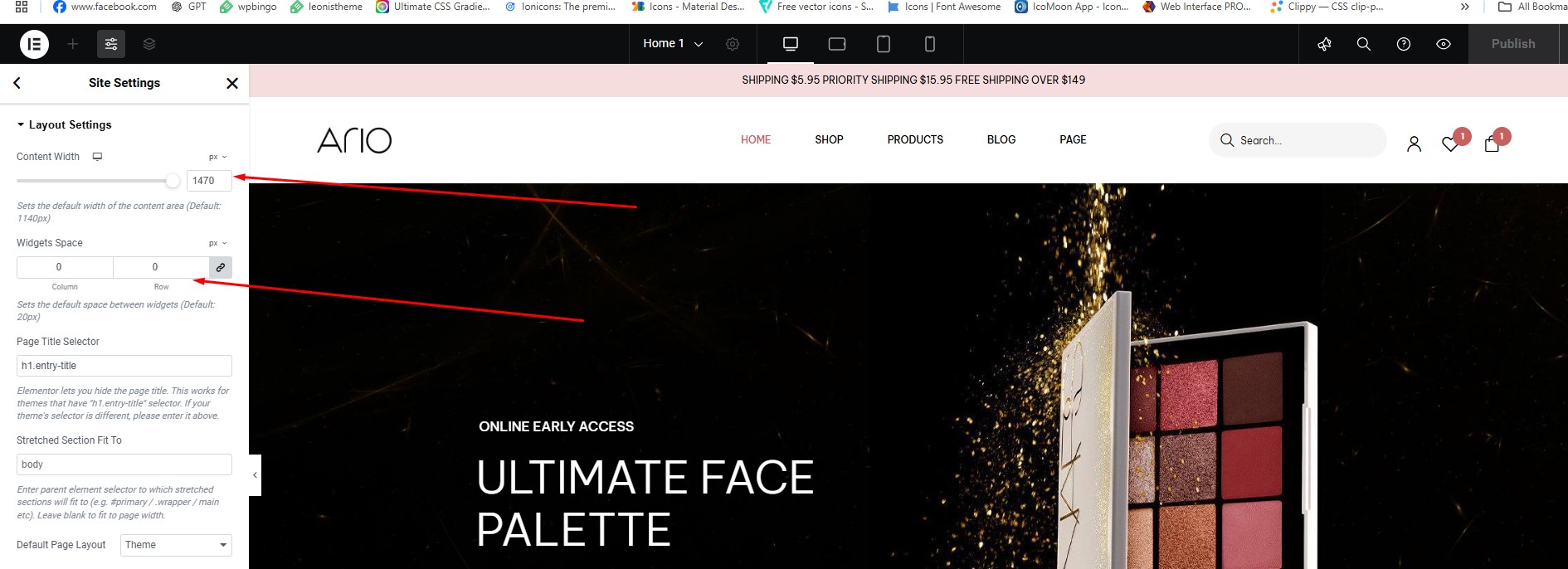The image size is (1568, 569).
Task: Click SHOP in the site navigation
Action: tap(829, 139)
